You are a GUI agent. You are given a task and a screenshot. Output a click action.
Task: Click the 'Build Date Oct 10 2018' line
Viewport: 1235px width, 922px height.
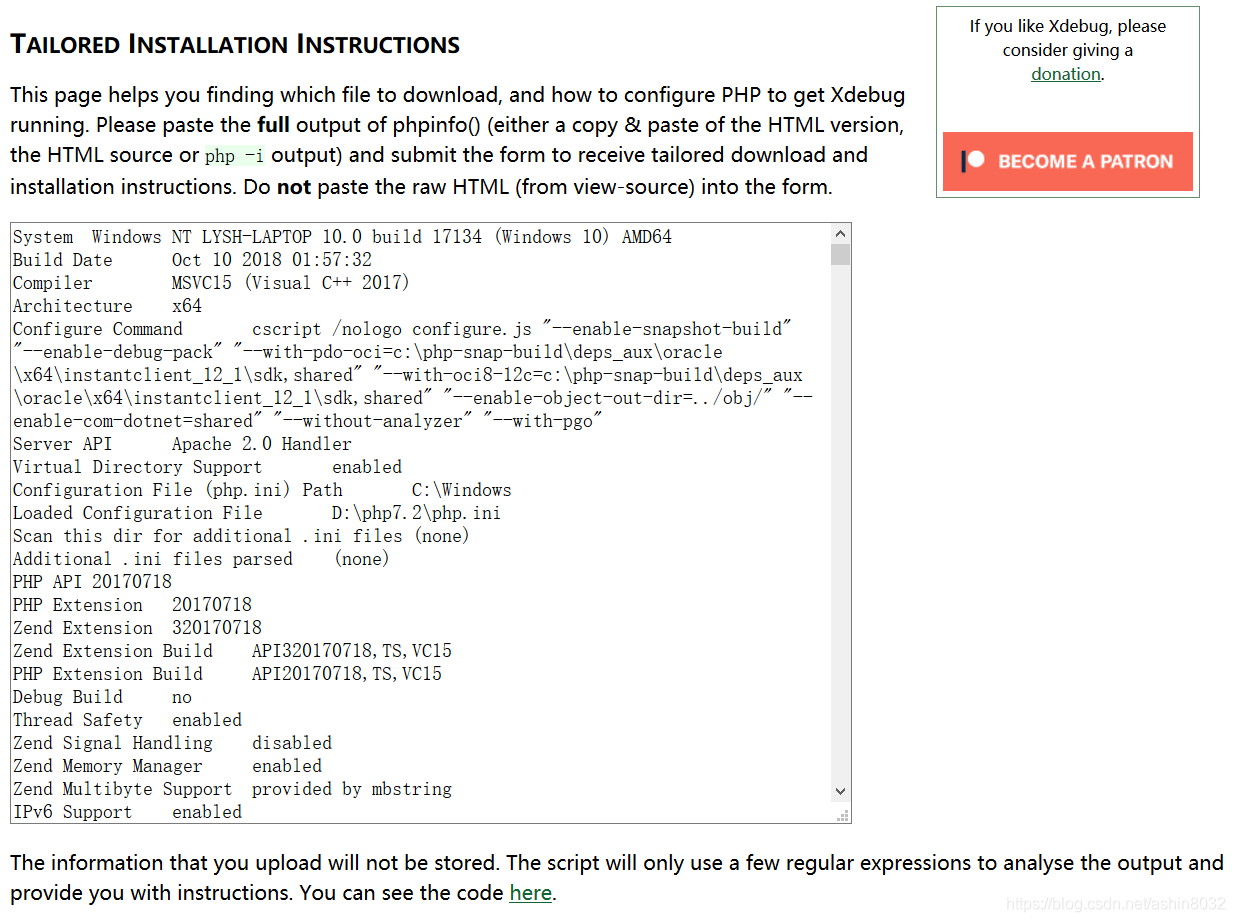(192, 260)
